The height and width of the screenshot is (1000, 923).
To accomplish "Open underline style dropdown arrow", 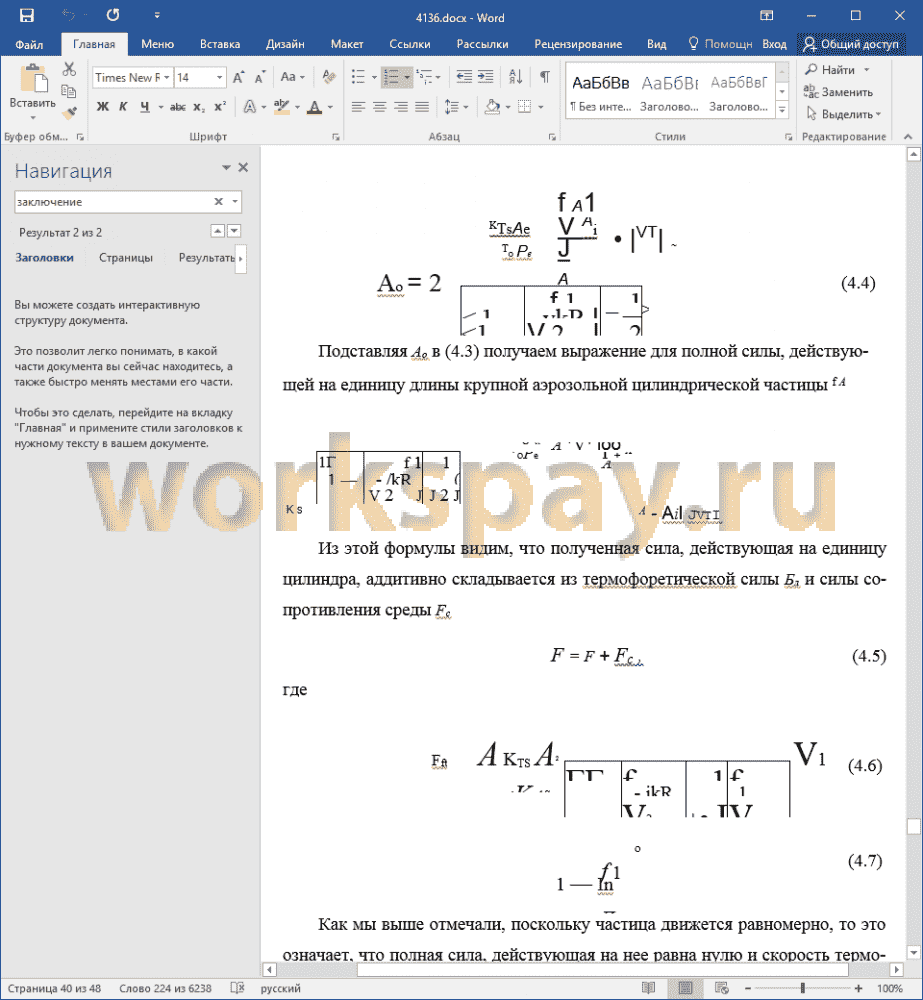I will (161, 107).
